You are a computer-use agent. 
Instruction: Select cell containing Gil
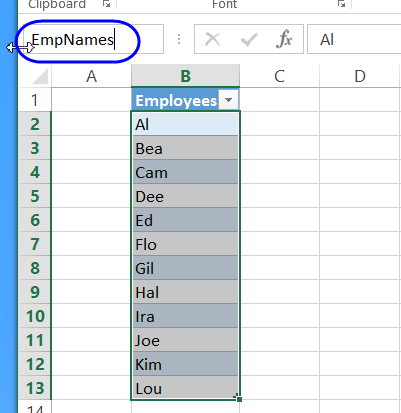[185, 268]
